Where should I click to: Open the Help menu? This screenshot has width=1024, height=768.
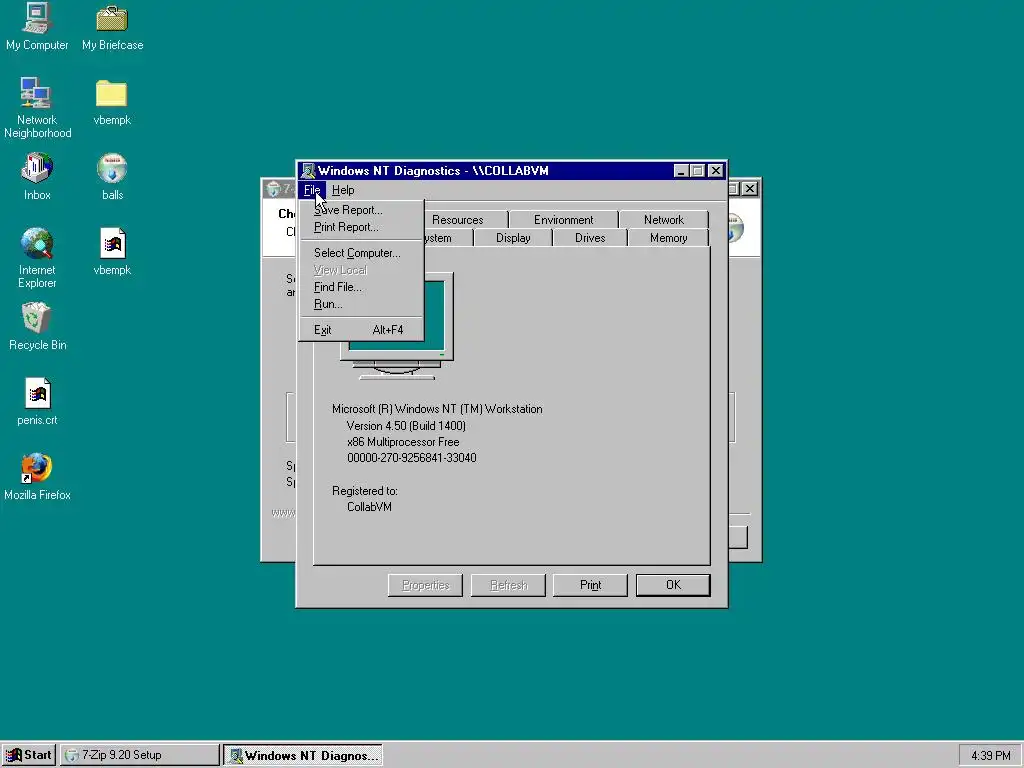click(343, 190)
